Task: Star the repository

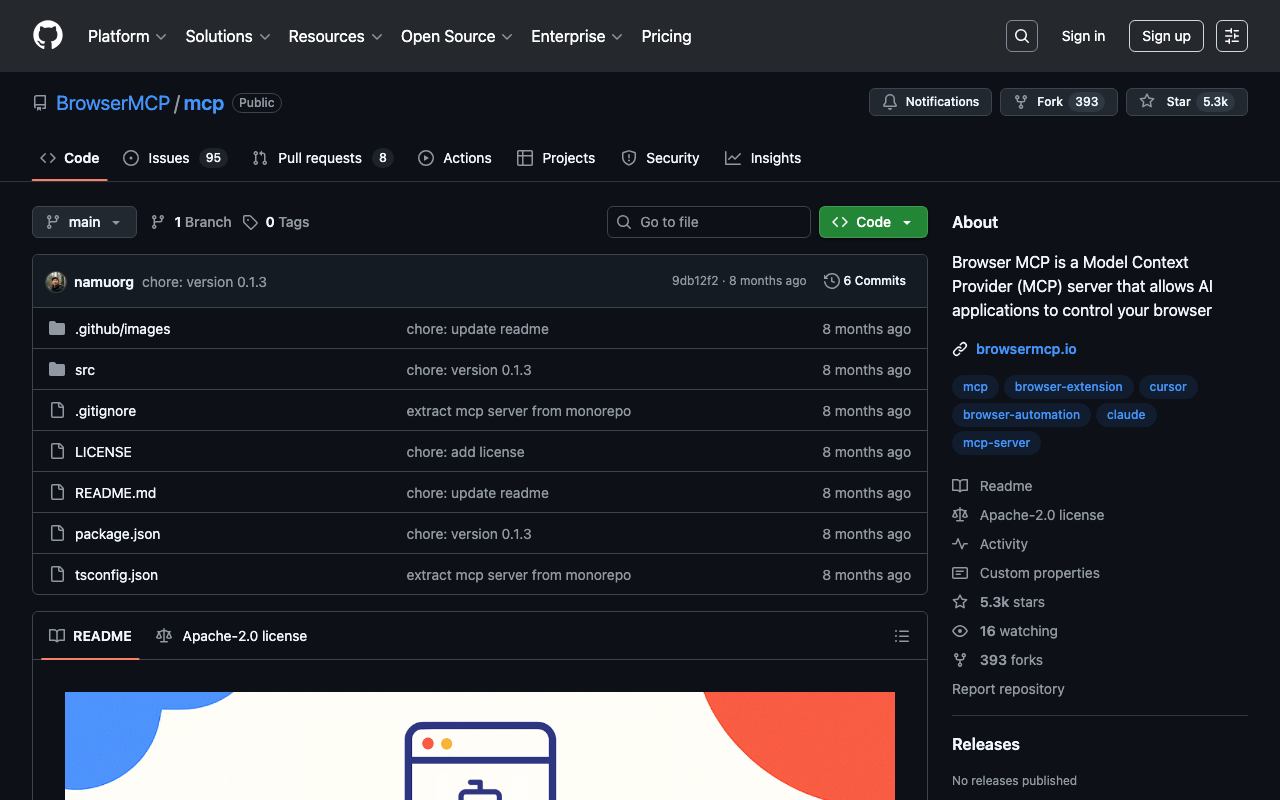Action: click(1168, 102)
